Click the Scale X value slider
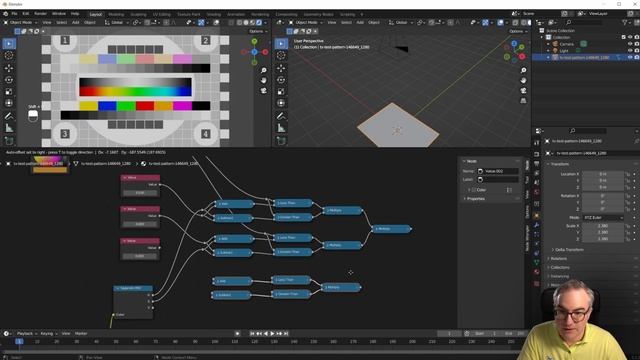Image resolution: width=640 pixels, height=360 pixels. [603, 226]
